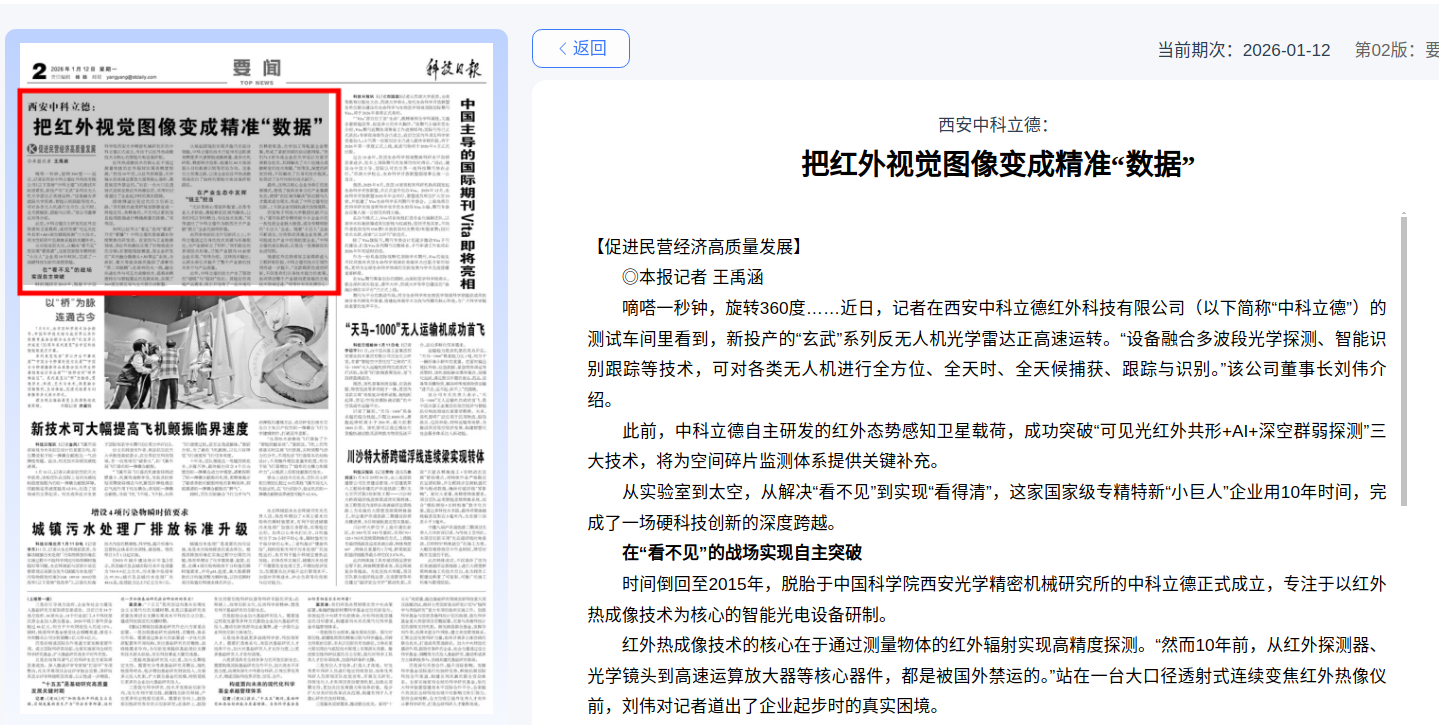Screen dimensions: 1439x725
Task: Click the bold subheading 在看不见的战场实现自主突破
Action: 742,552
